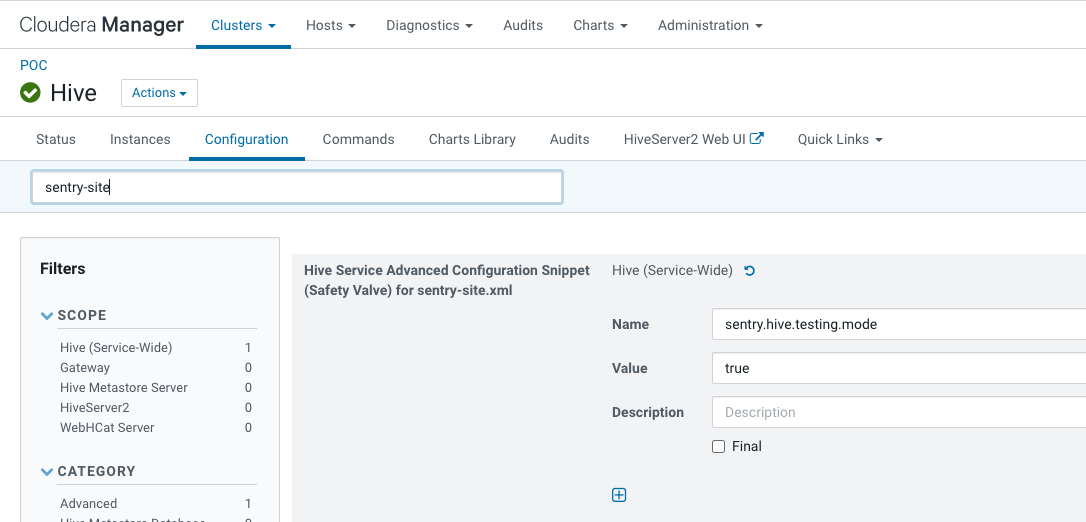Viewport: 1086px width, 522px height.
Task: Click the Name field with sentry.hive.testing.mode
Action: click(x=898, y=324)
